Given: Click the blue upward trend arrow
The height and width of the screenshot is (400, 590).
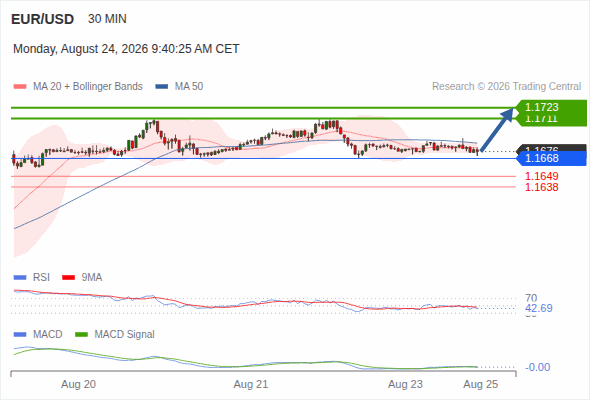Looking at the screenshot, I should coord(497,129).
